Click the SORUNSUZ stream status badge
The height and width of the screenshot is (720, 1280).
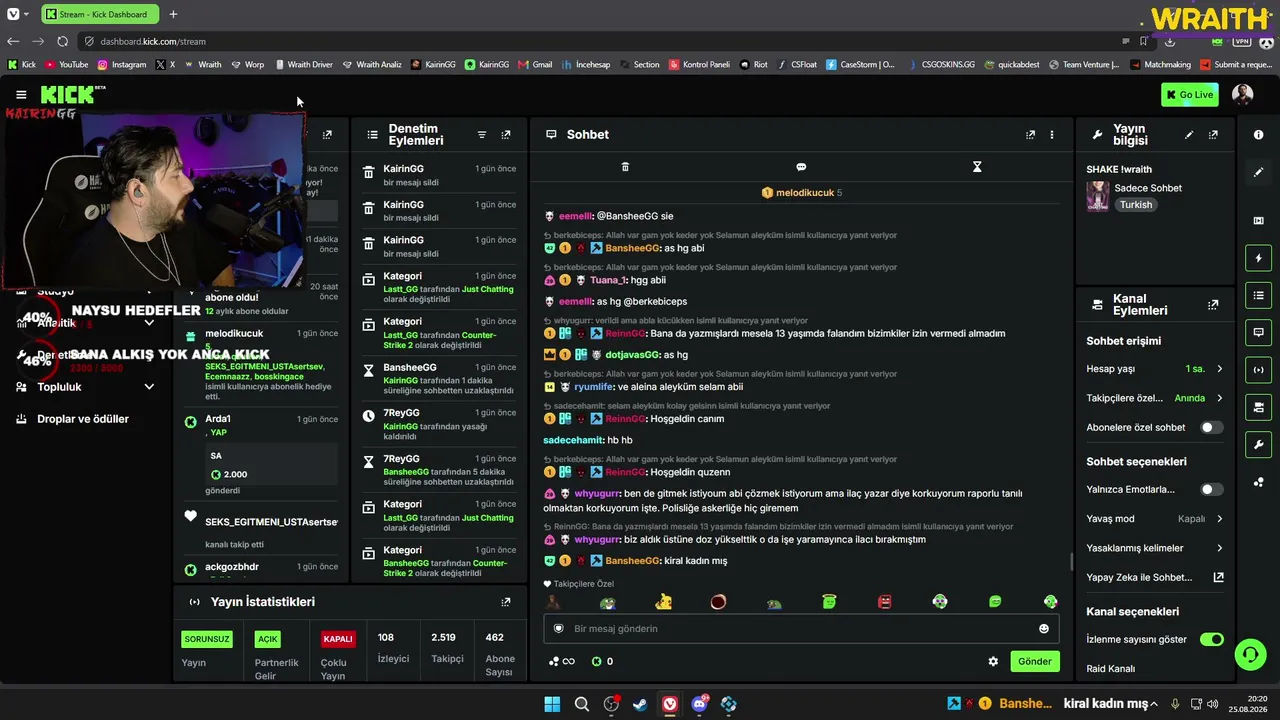[x=207, y=639]
